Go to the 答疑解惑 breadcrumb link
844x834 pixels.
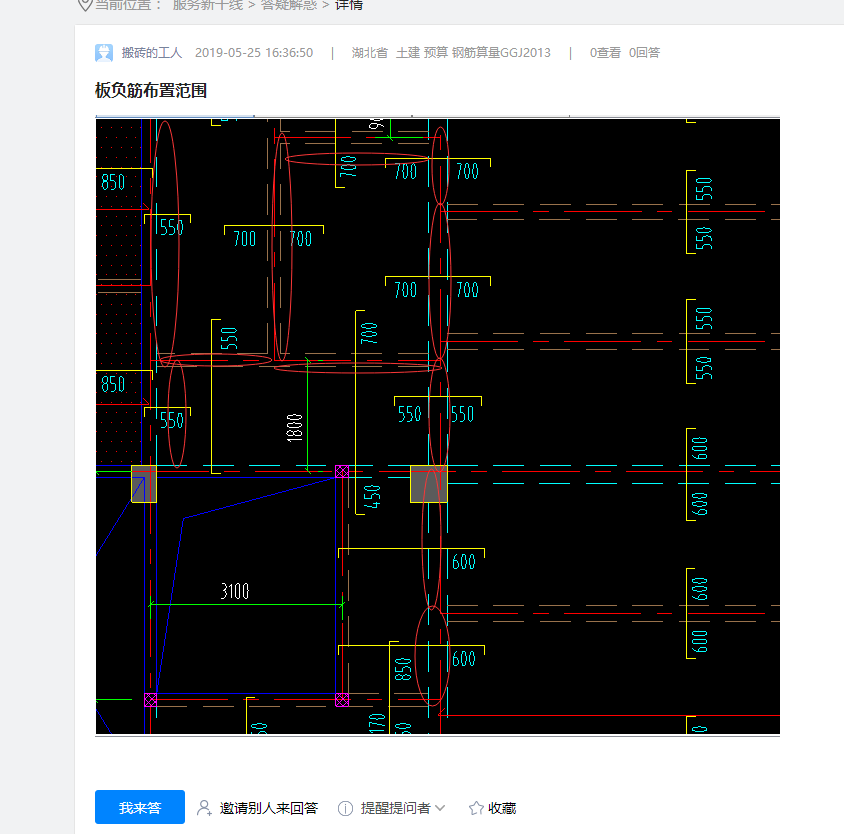coord(289,5)
